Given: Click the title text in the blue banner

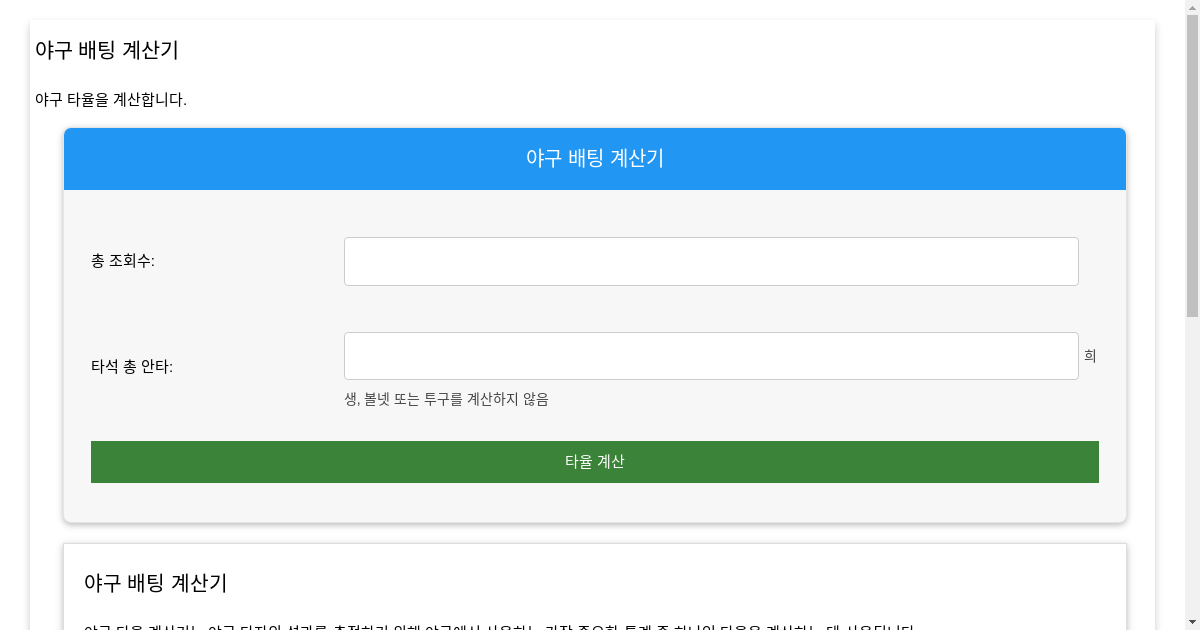Looking at the screenshot, I should coord(594,158).
